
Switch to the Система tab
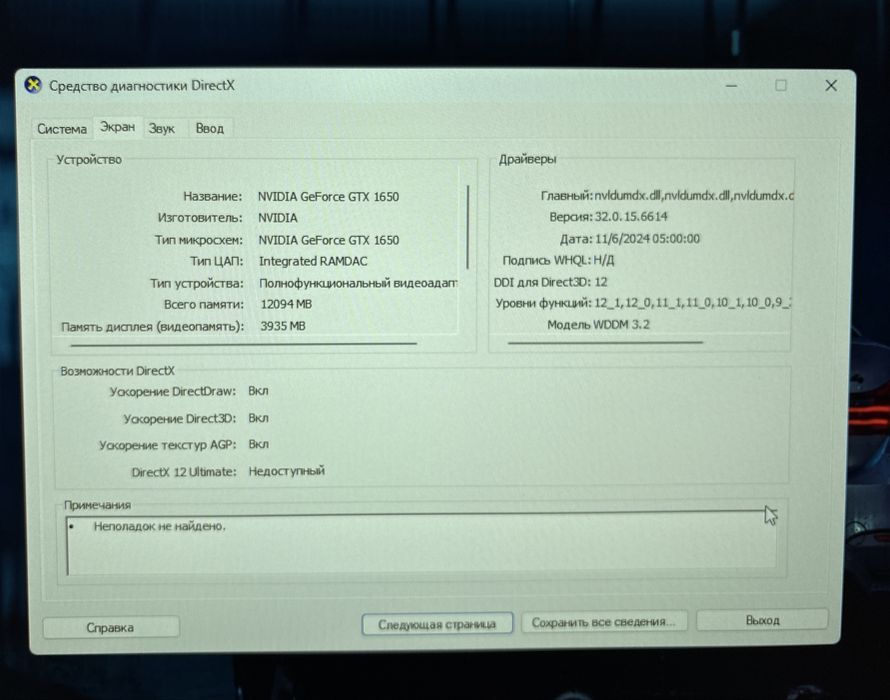(x=62, y=129)
